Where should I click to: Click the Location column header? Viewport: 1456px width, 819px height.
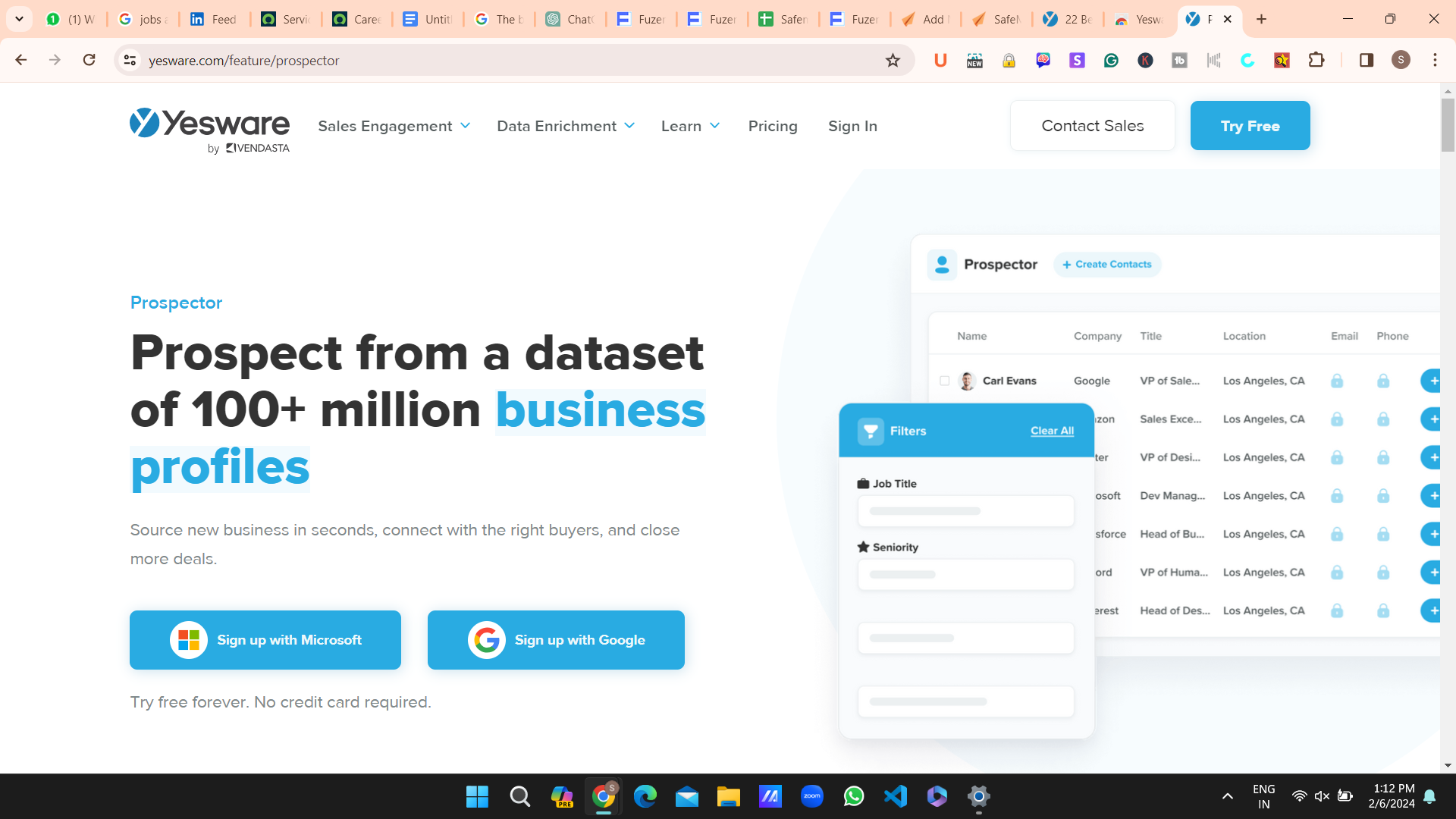1244,336
